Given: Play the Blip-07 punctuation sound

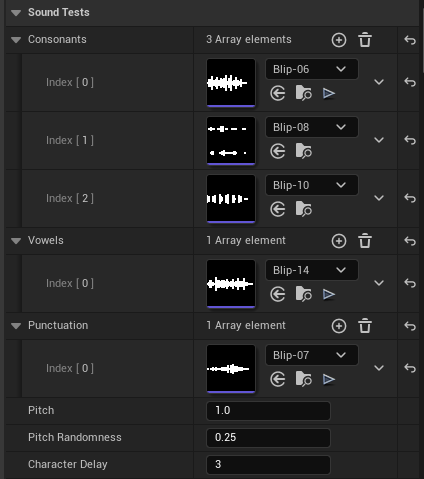Looking at the screenshot, I should tap(329, 379).
